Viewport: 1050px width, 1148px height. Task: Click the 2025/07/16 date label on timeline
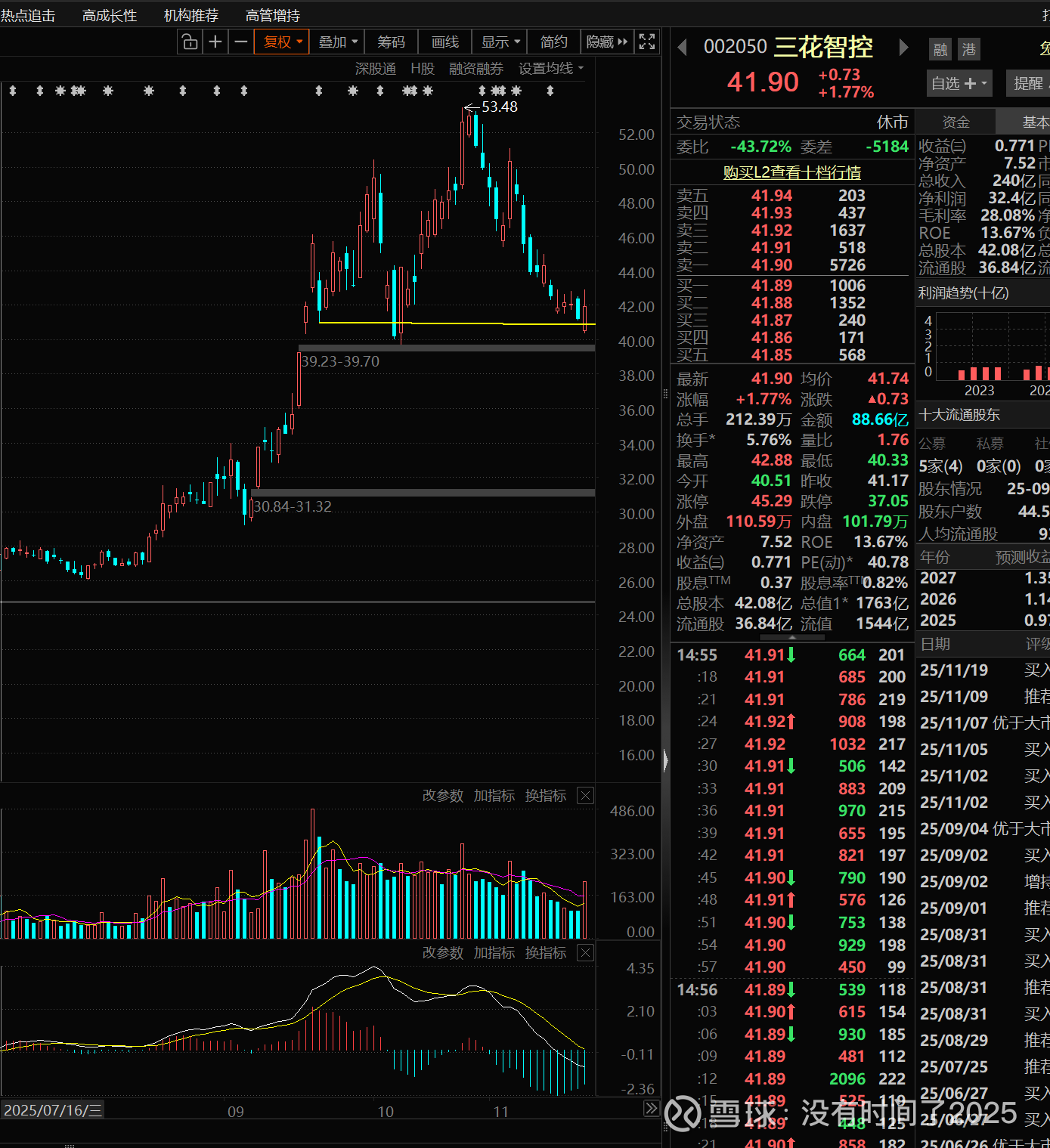(52, 1109)
